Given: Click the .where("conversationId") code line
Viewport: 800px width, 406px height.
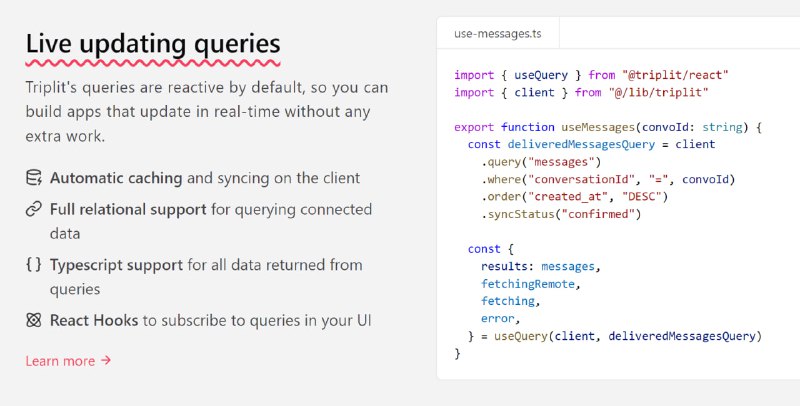Looking at the screenshot, I should click(608, 180).
